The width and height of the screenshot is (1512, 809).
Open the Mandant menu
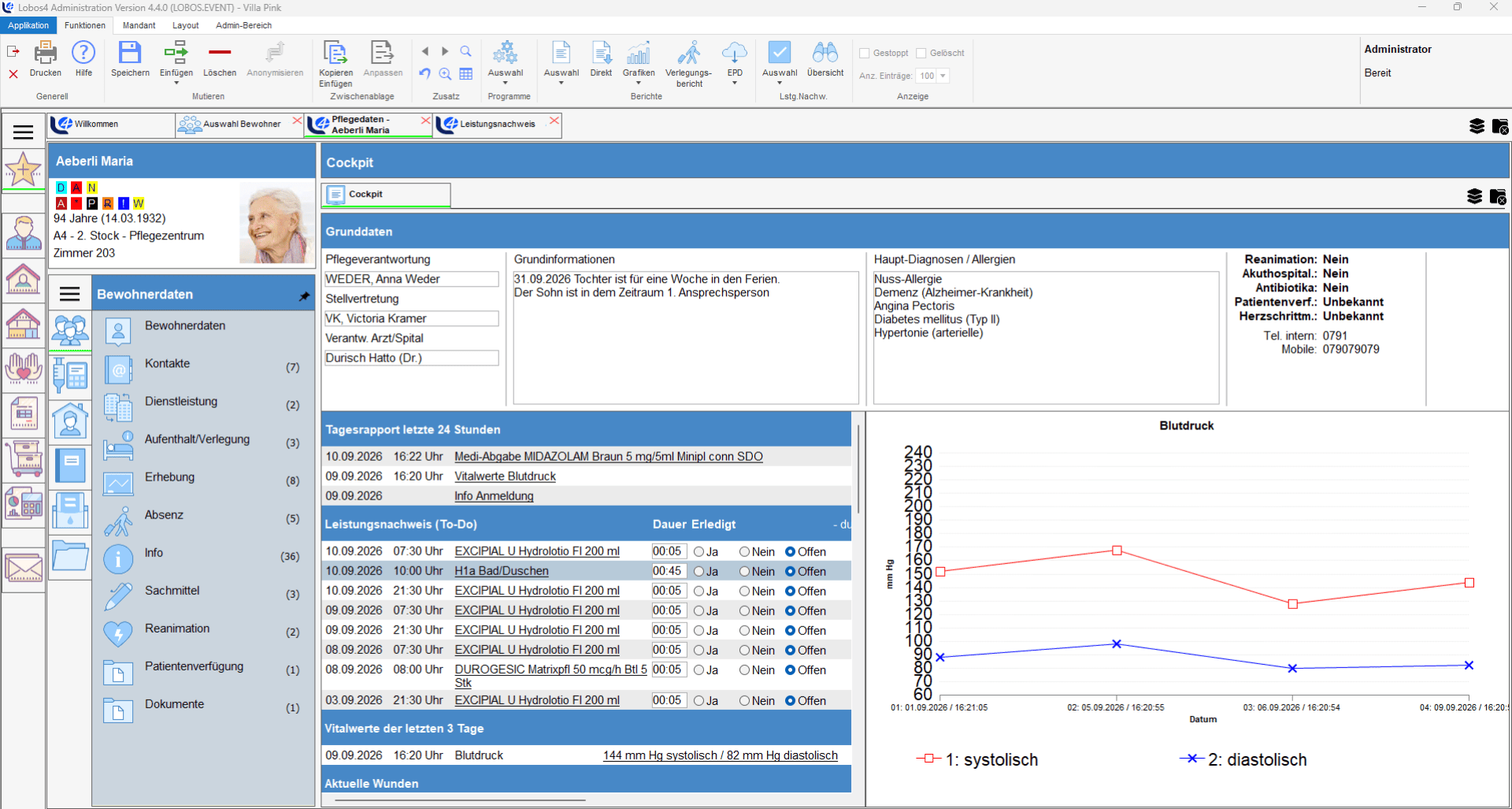pos(139,25)
